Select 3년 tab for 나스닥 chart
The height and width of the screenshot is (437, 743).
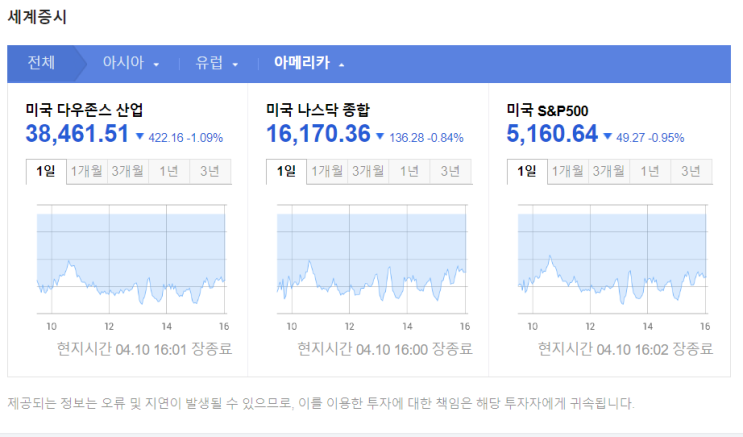(x=450, y=171)
